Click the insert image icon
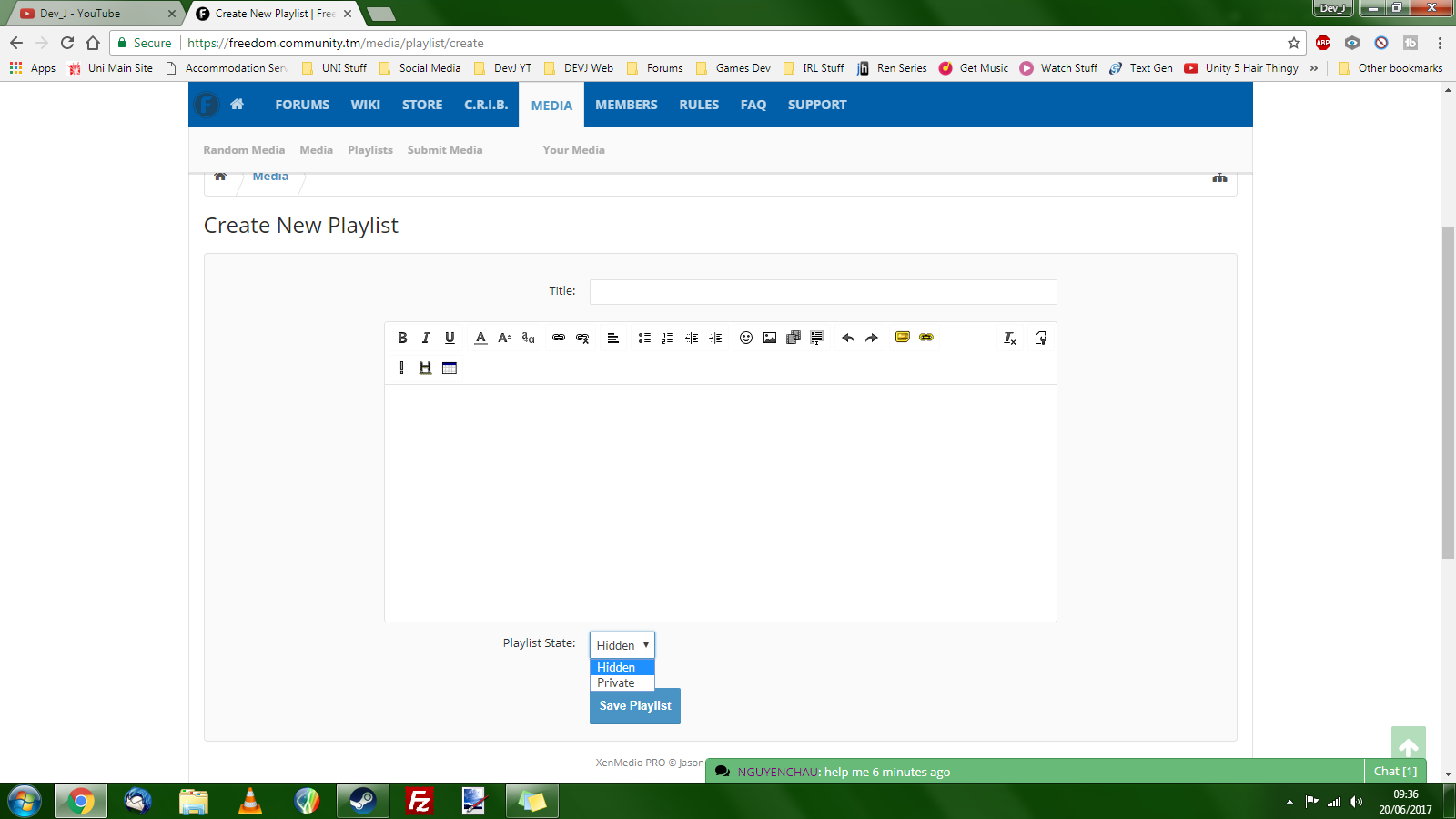Viewport: 1456px width, 819px height. pyautogui.click(x=770, y=338)
